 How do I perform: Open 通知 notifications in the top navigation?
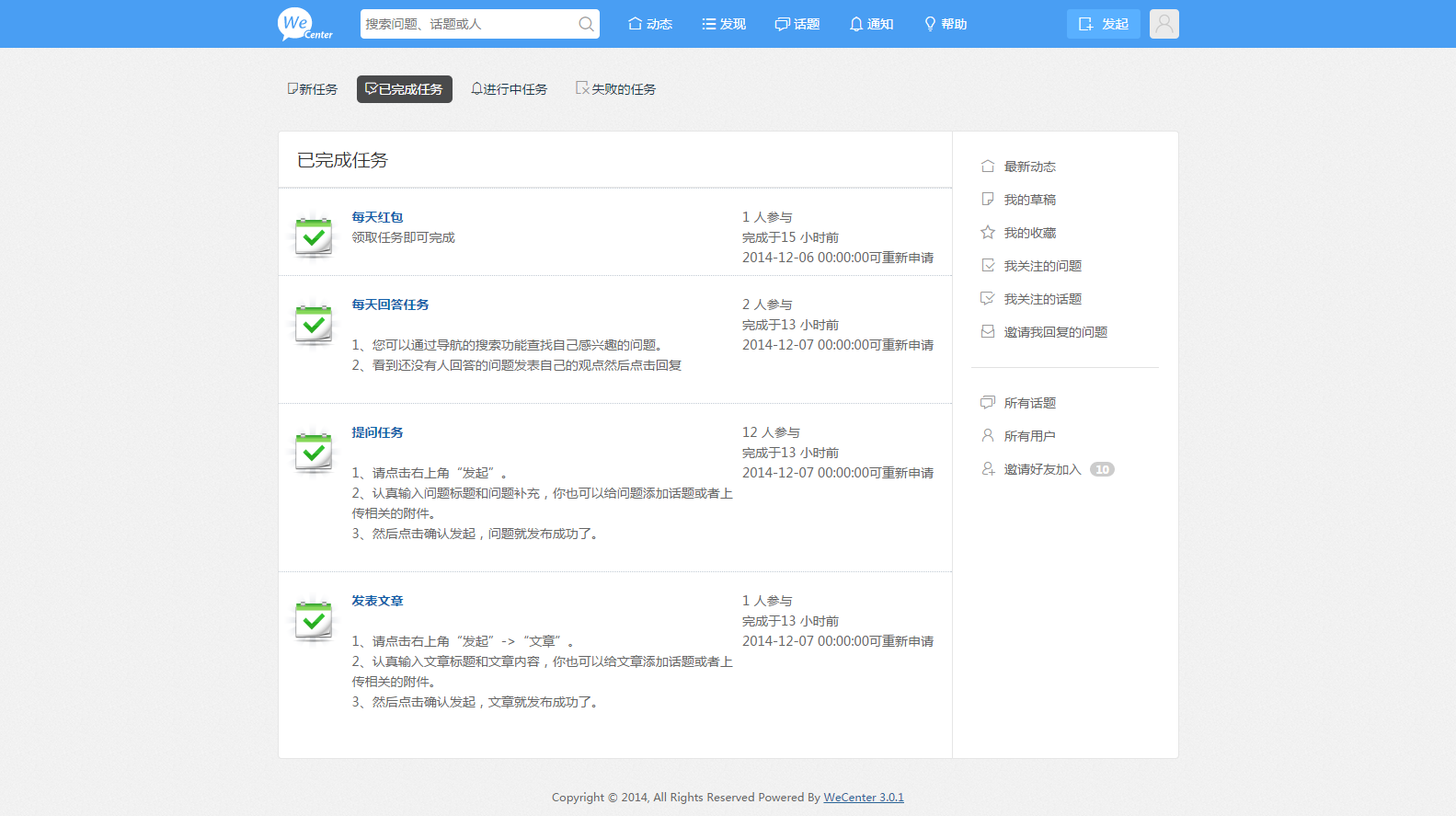[871, 24]
